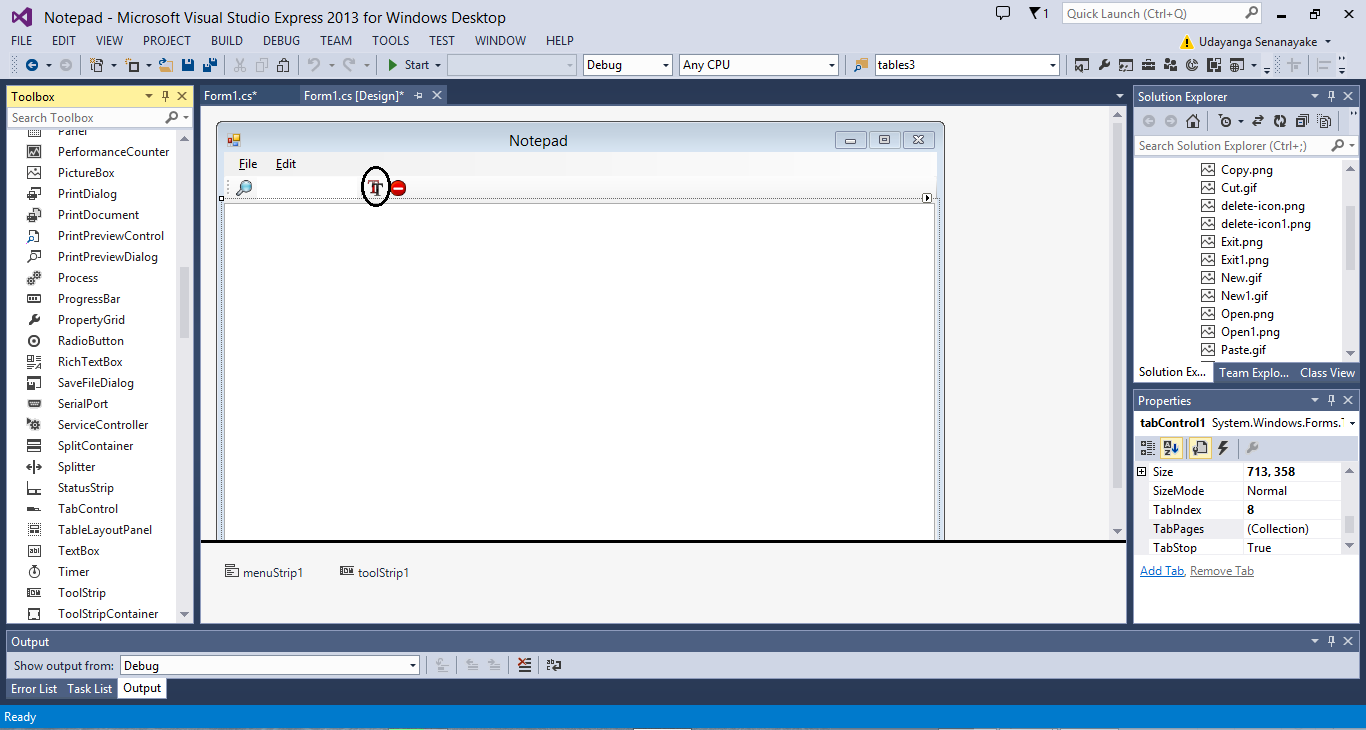Open the form's File menu item
The image size is (1366, 730).
point(247,163)
